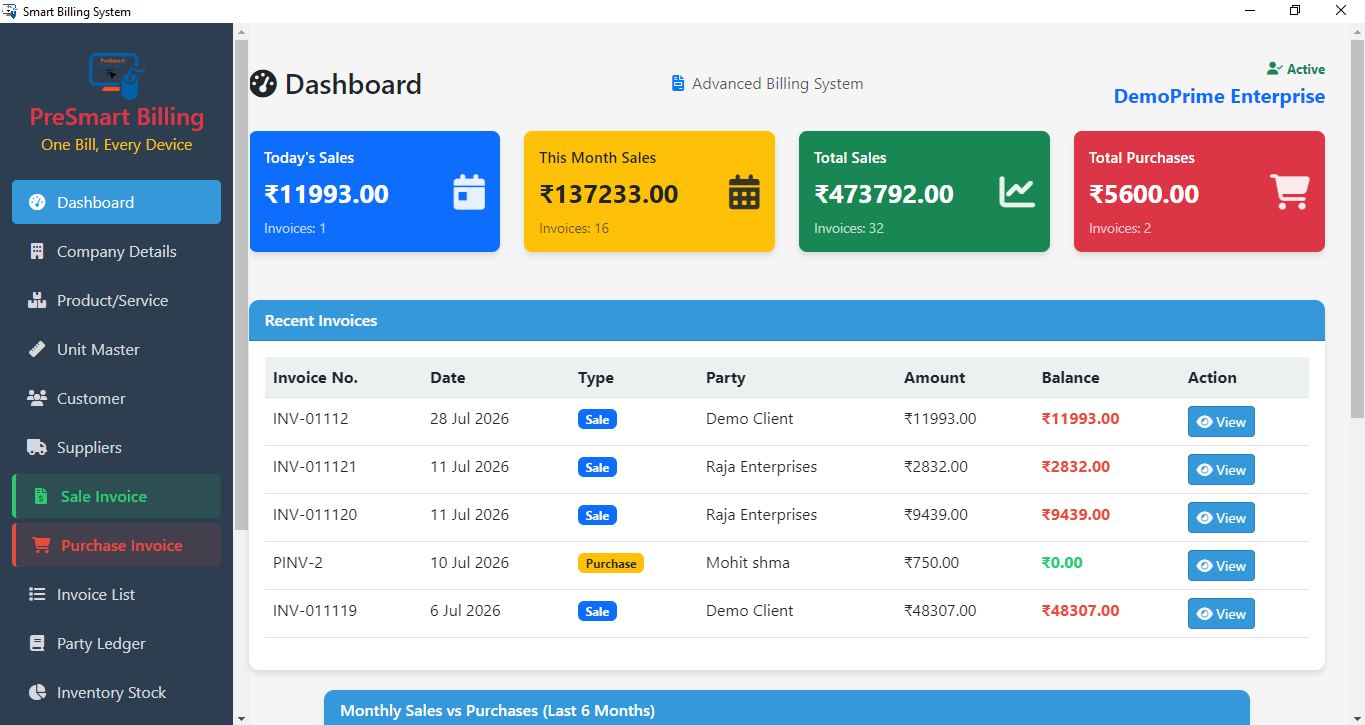Click the user check icon next to Active
The height and width of the screenshot is (725, 1365).
coord(1274,69)
